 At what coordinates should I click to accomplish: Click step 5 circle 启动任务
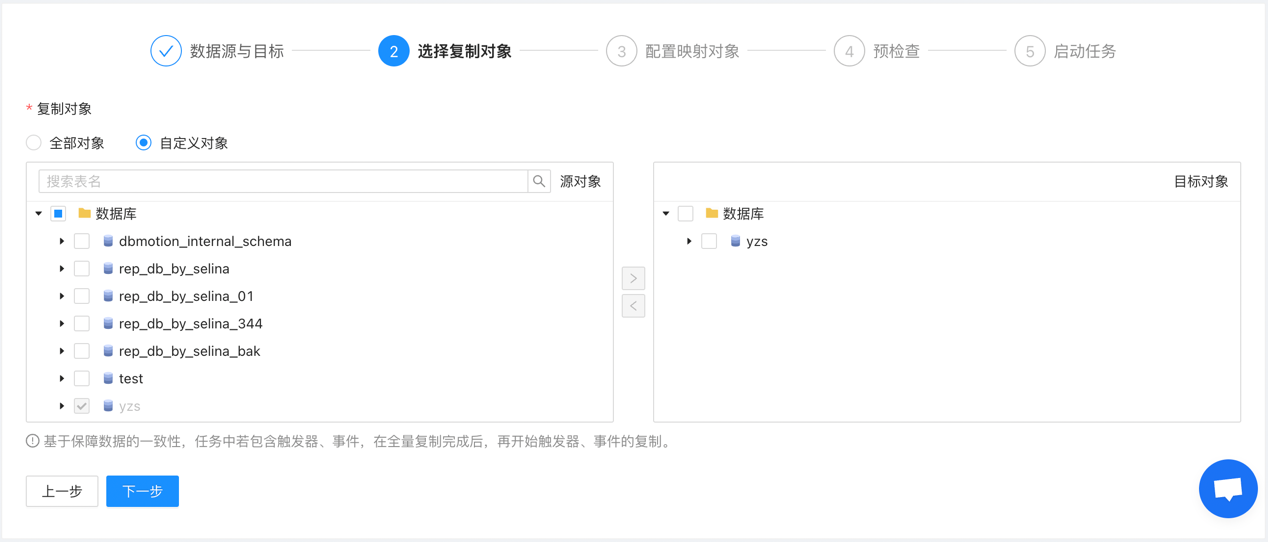(x=1030, y=51)
